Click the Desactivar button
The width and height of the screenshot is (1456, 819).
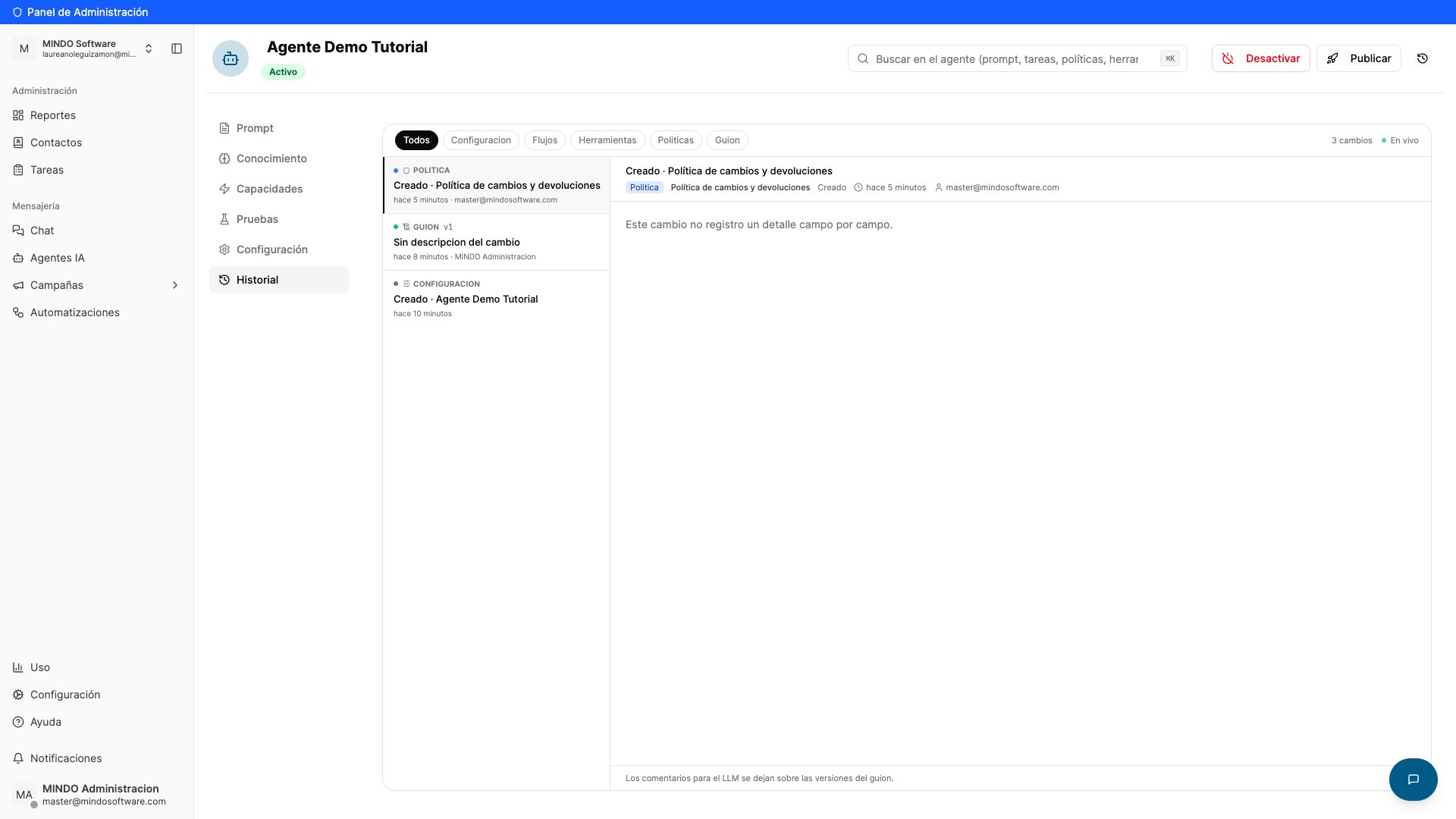[x=1260, y=58]
